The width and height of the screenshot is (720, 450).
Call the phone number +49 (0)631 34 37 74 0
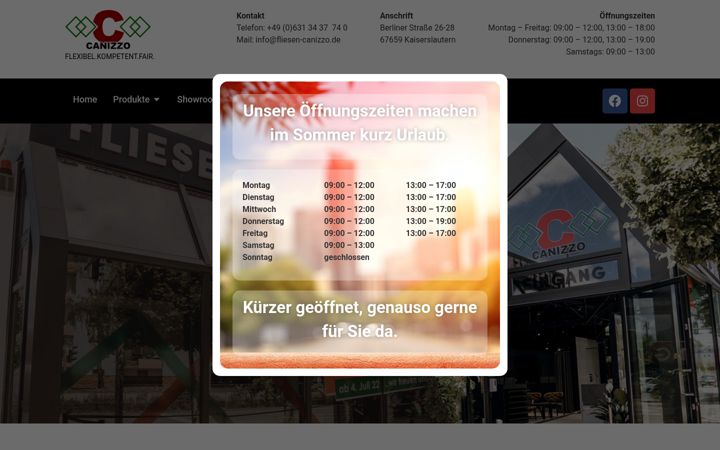pyautogui.click(x=307, y=28)
